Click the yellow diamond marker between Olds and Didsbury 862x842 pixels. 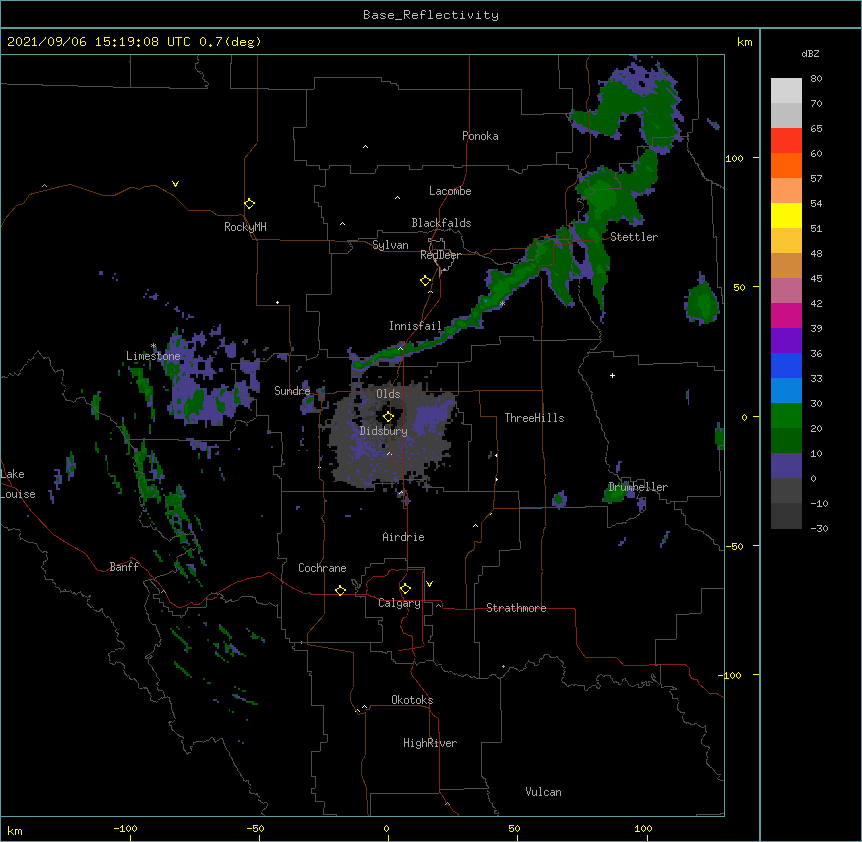[388, 416]
